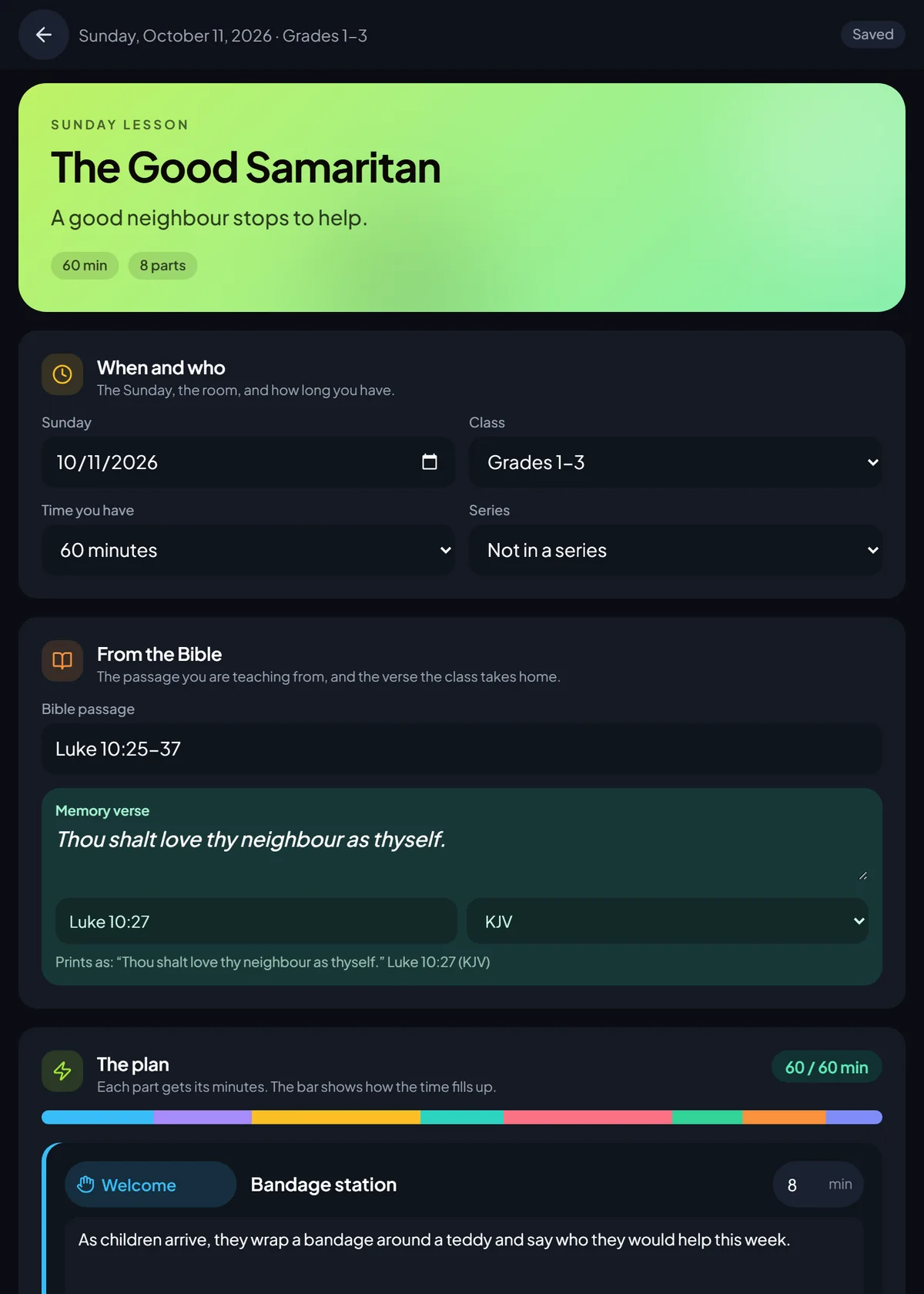The height and width of the screenshot is (1294, 924).
Task: Click the Saved status badge
Action: pyautogui.click(x=872, y=35)
